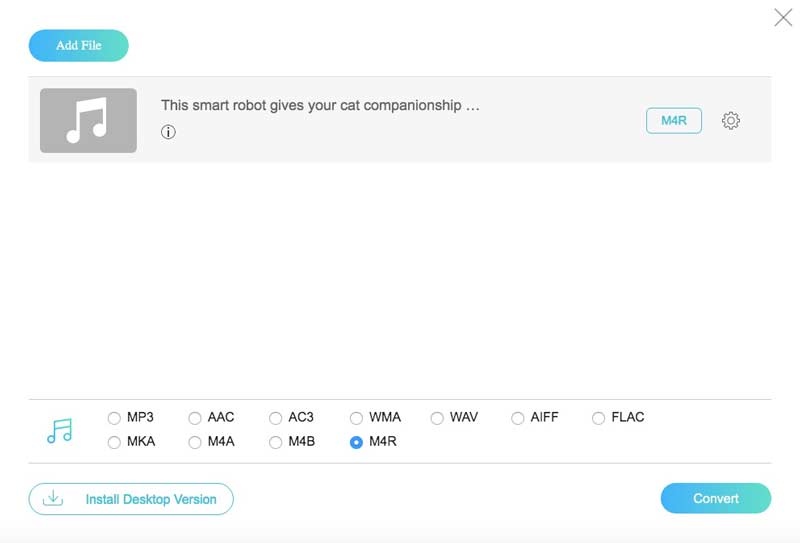
Task: Choose AAC as output format
Action: 195,418
